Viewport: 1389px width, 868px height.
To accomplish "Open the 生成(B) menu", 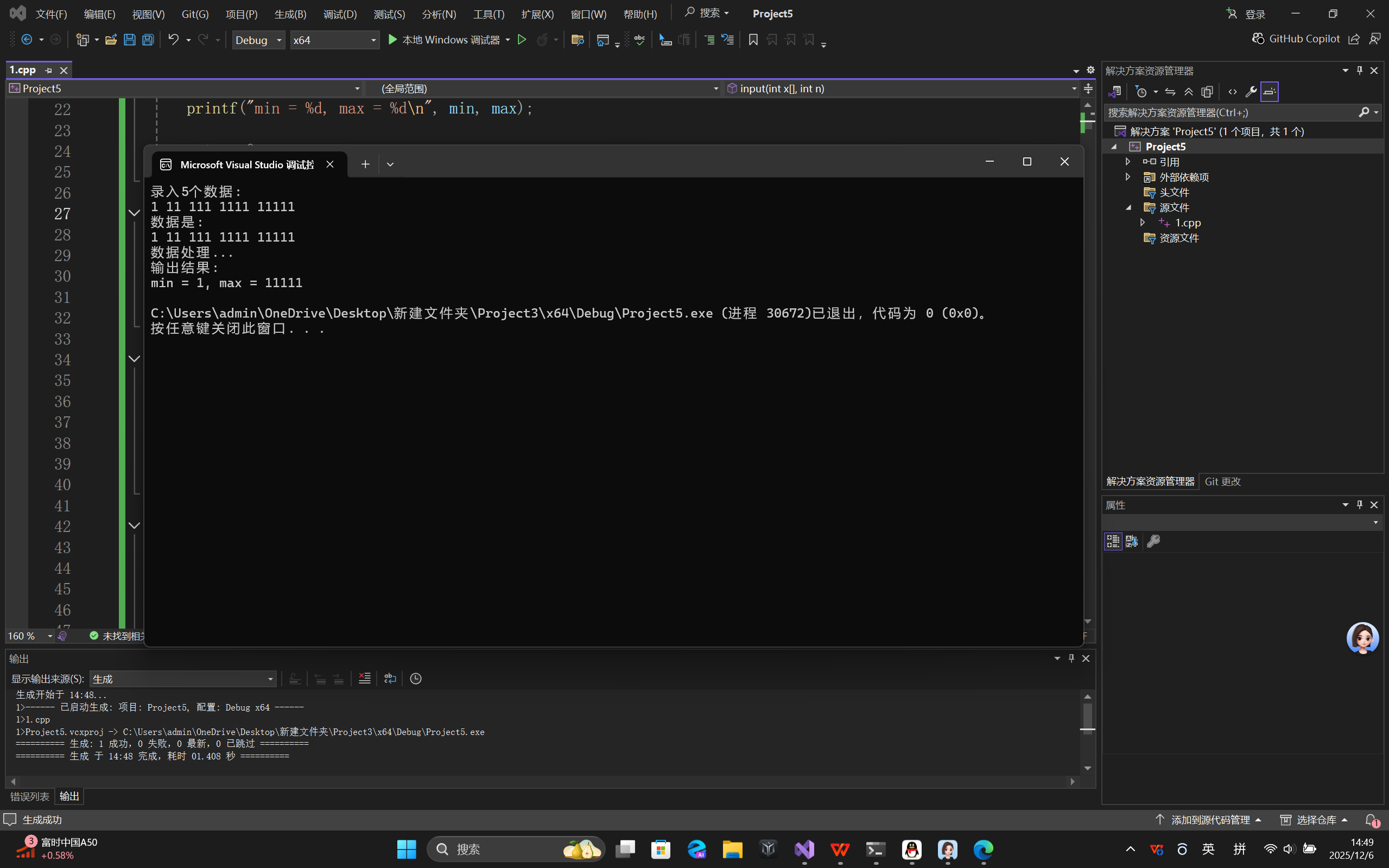I will pyautogui.click(x=290, y=14).
